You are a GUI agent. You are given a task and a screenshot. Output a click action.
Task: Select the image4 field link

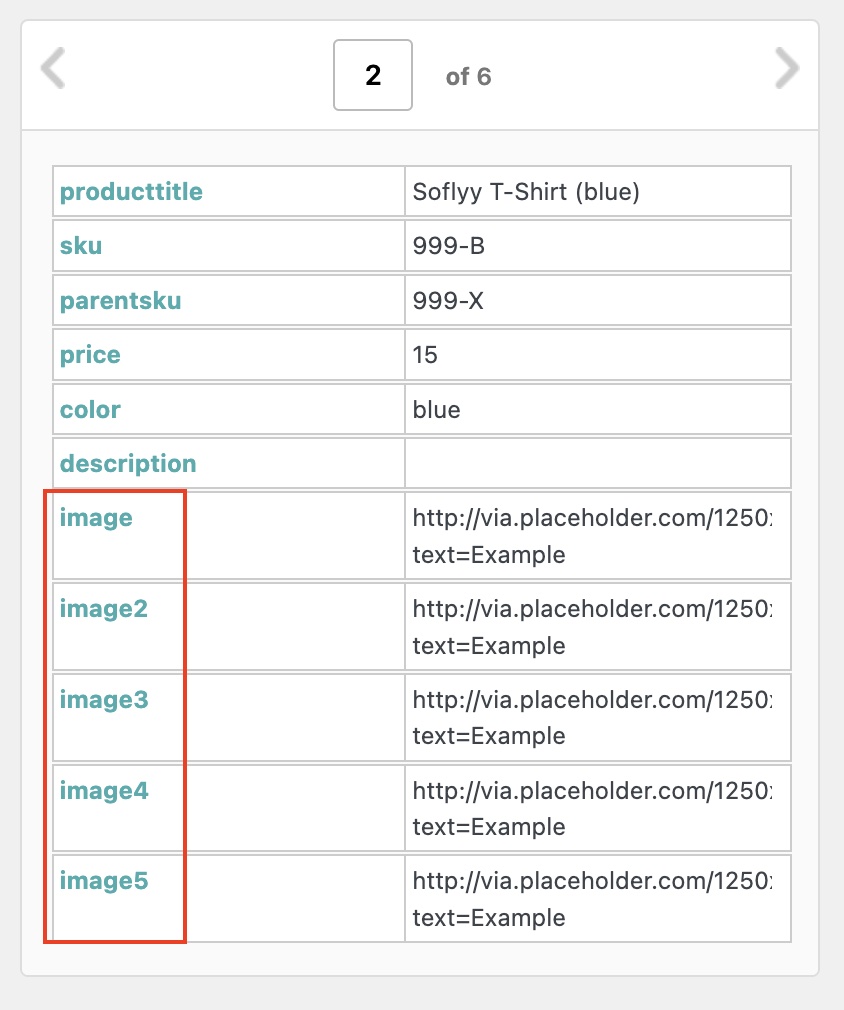104,790
